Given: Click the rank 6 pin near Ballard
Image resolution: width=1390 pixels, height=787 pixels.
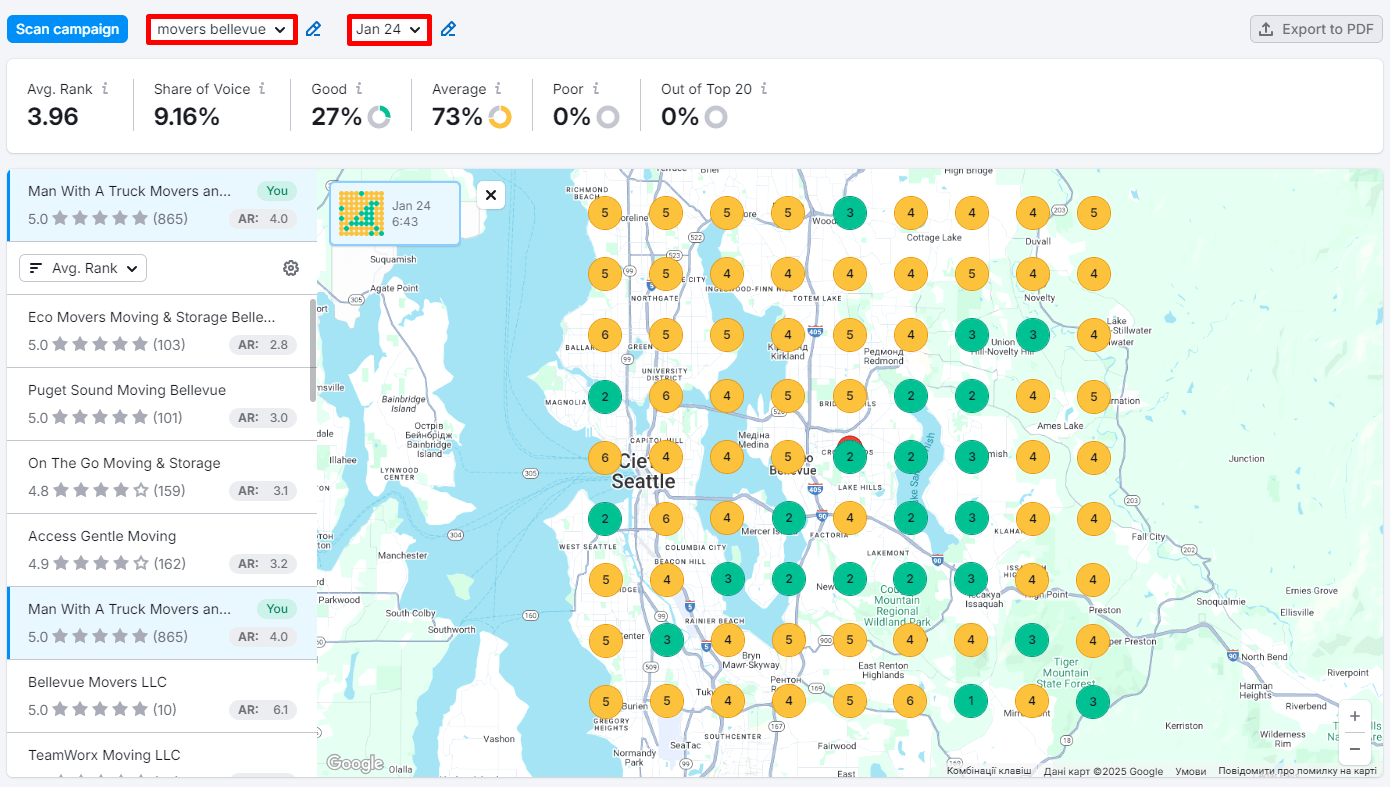Looking at the screenshot, I should (x=604, y=335).
